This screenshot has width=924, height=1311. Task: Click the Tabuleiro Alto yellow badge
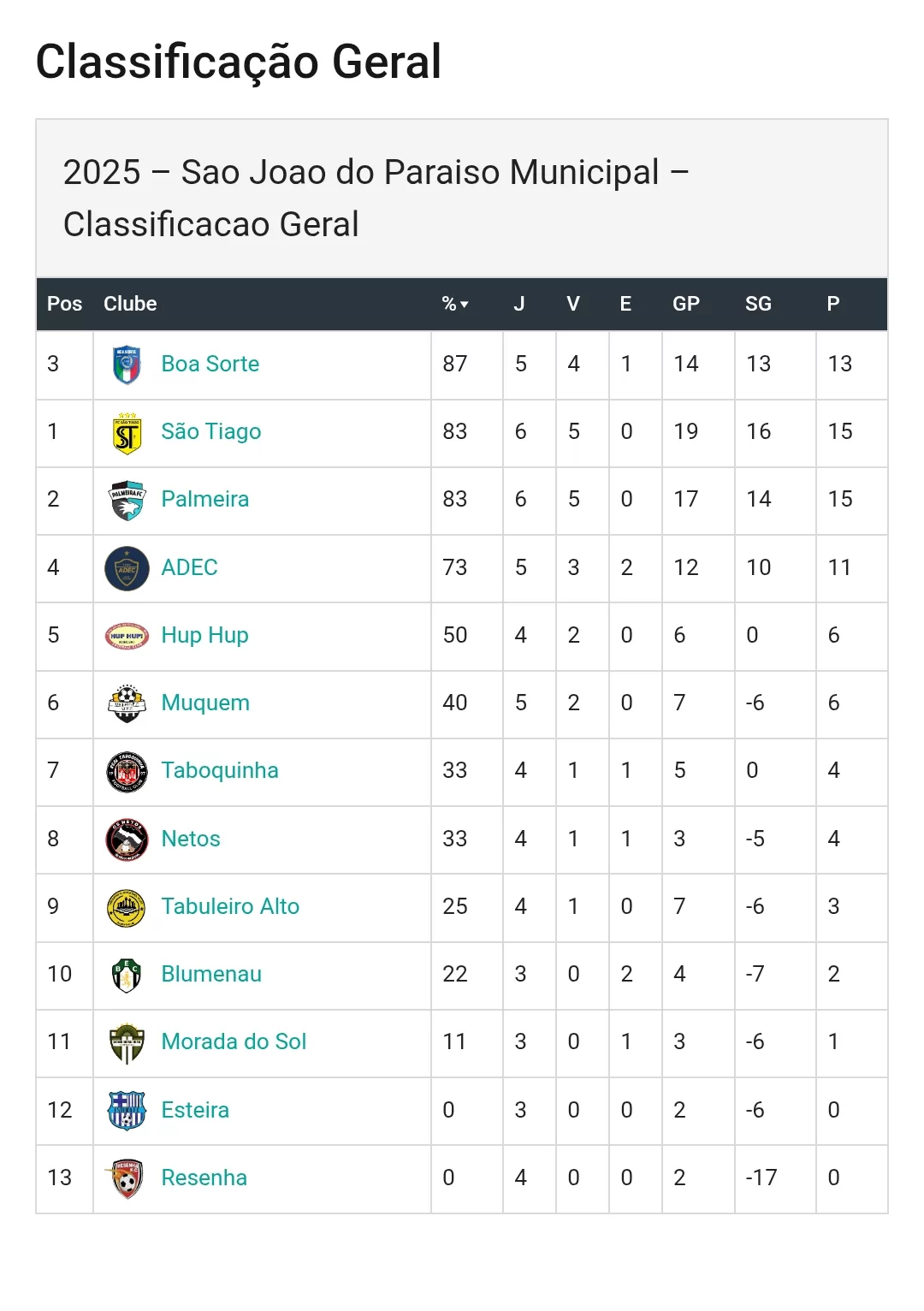pyautogui.click(x=127, y=907)
